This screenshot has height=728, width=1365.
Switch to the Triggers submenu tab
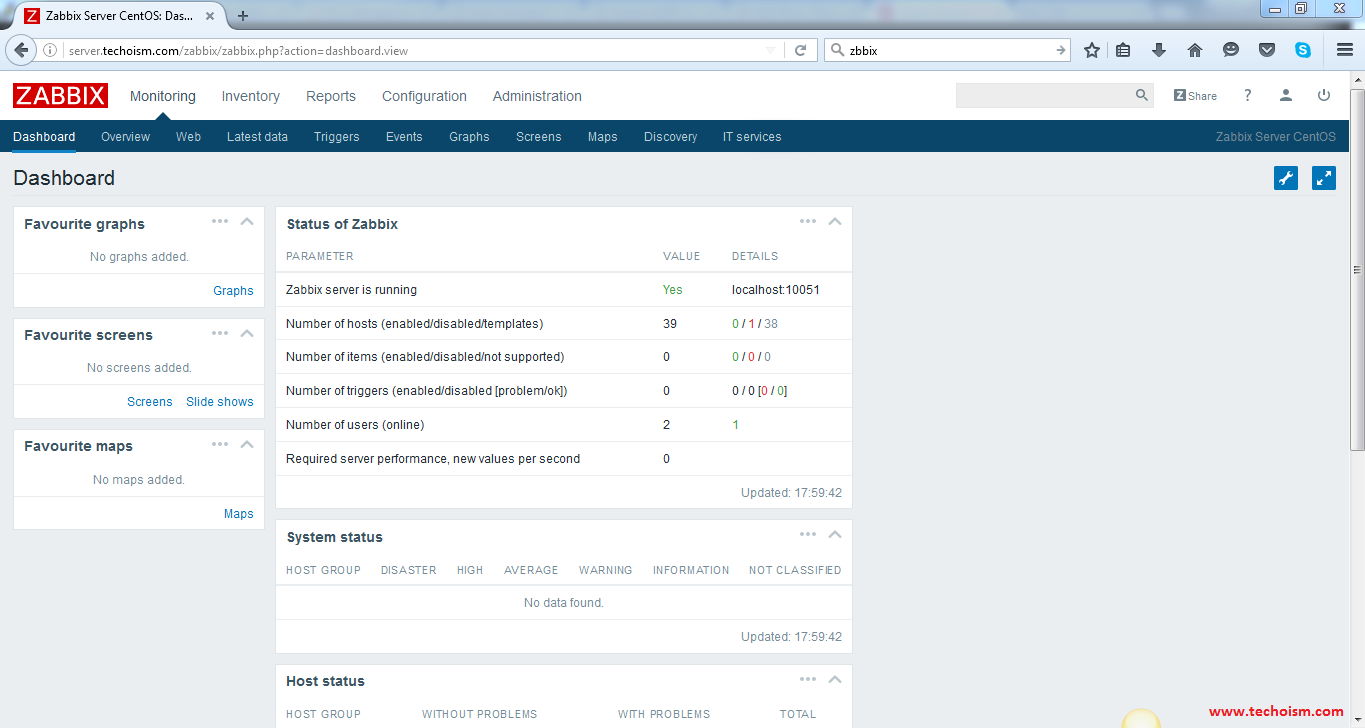tap(336, 137)
